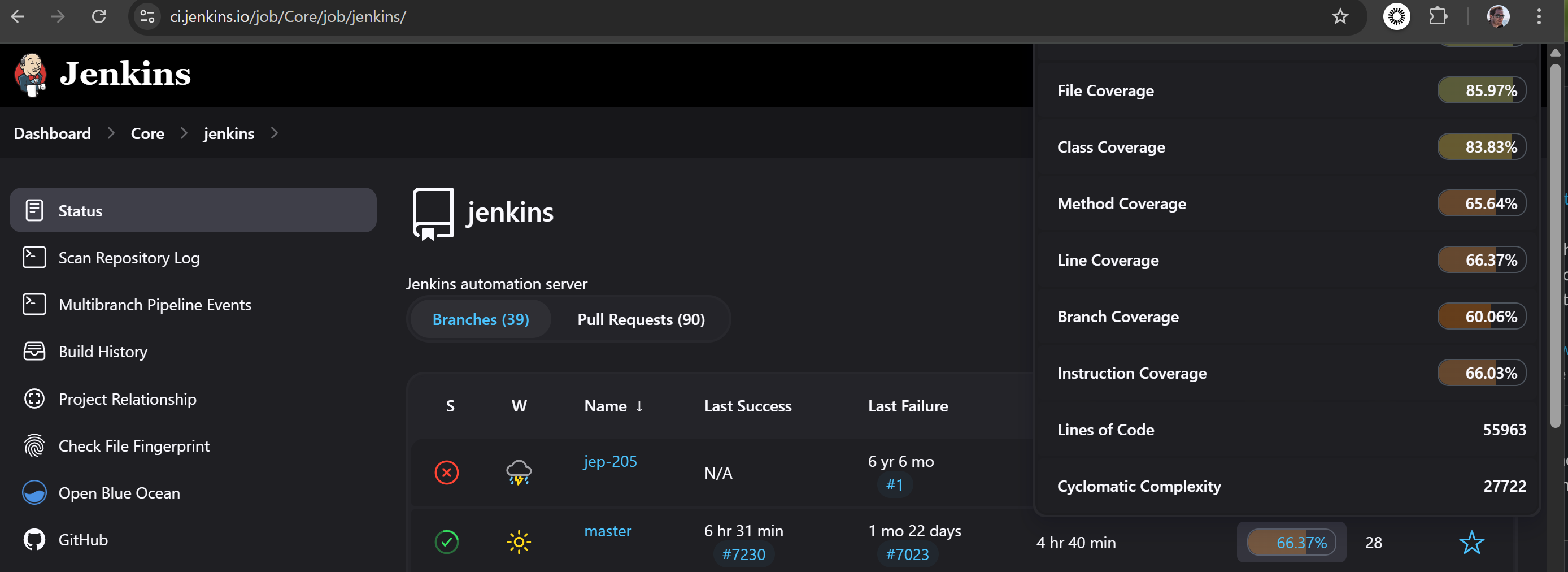Click the Build History tray icon
The width and height of the screenshot is (1568, 572).
(34, 351)
